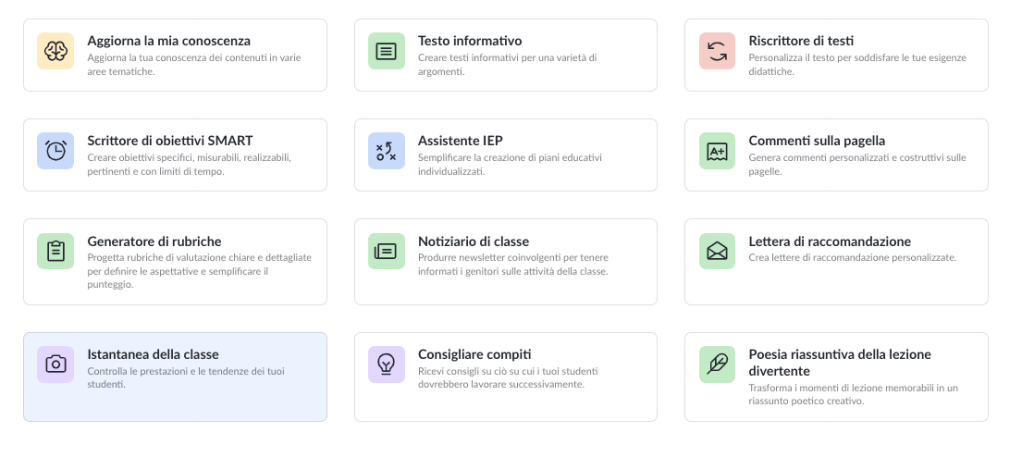Image resolution: width=1022 pixels, height=457 pixels.
Task: Open the Scrittore di obiettivi SMART title
Action: [170, 141]
